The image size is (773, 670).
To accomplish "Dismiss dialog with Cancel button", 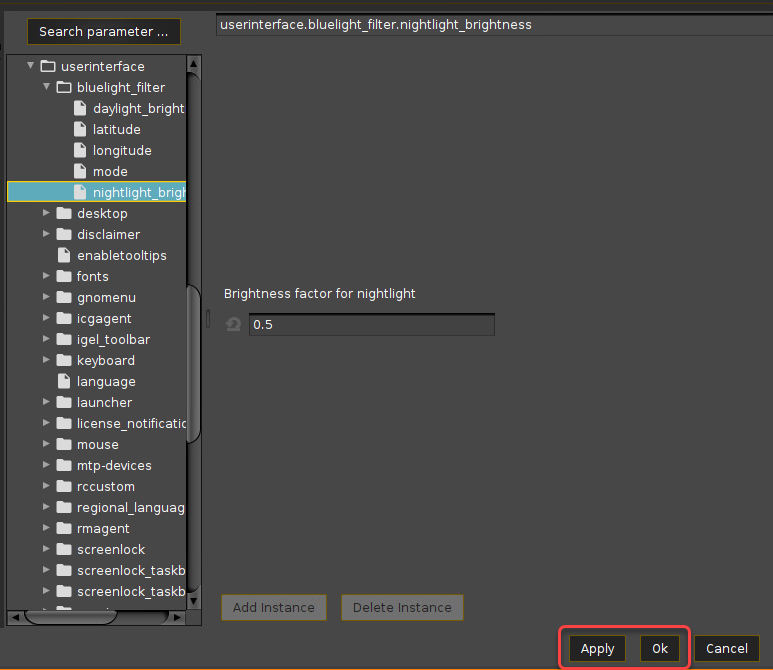I will (727, 649).
